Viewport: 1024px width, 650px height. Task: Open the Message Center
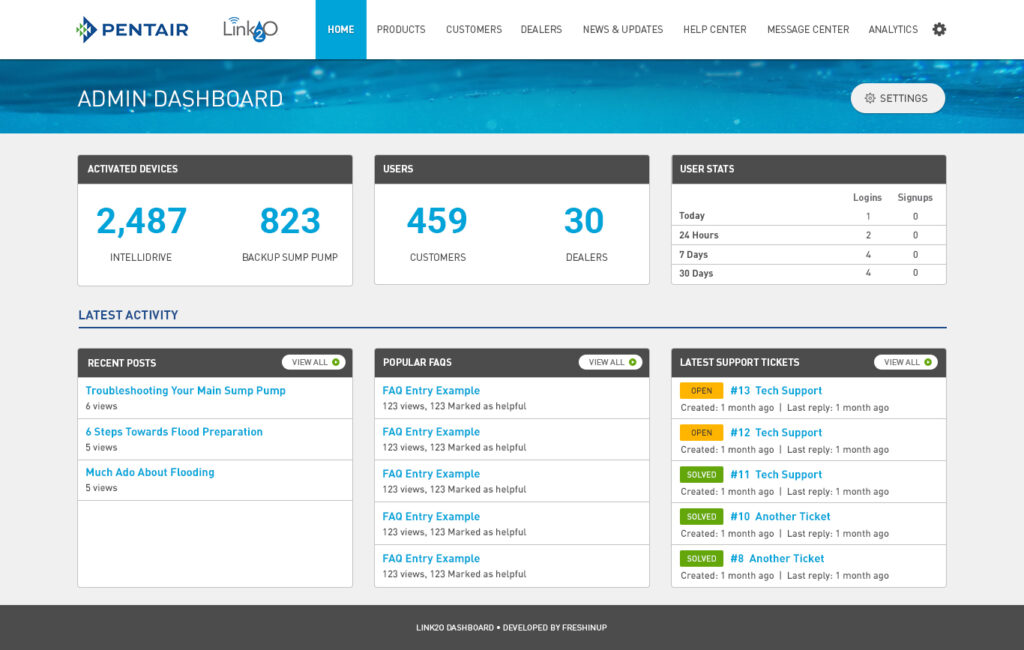pos(808,29)
